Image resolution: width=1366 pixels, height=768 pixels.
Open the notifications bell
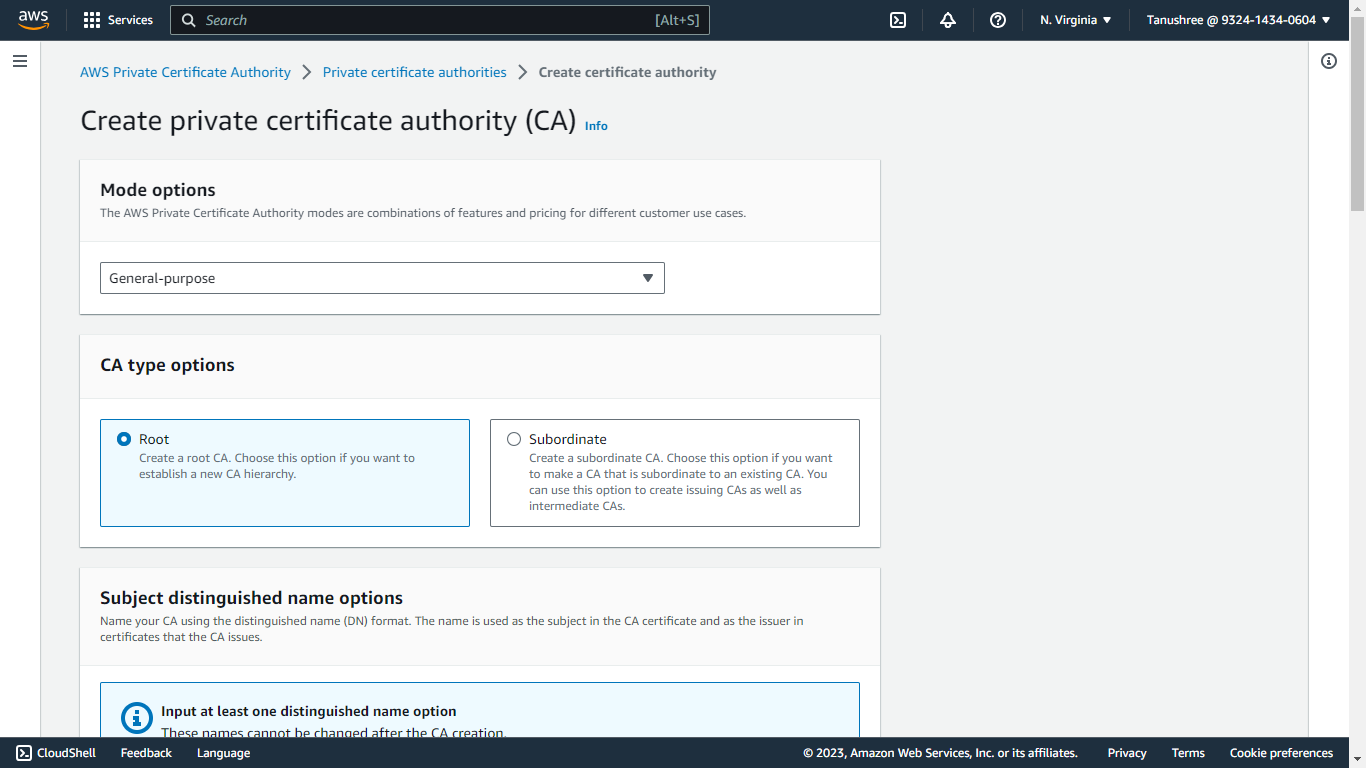(948, 20)
